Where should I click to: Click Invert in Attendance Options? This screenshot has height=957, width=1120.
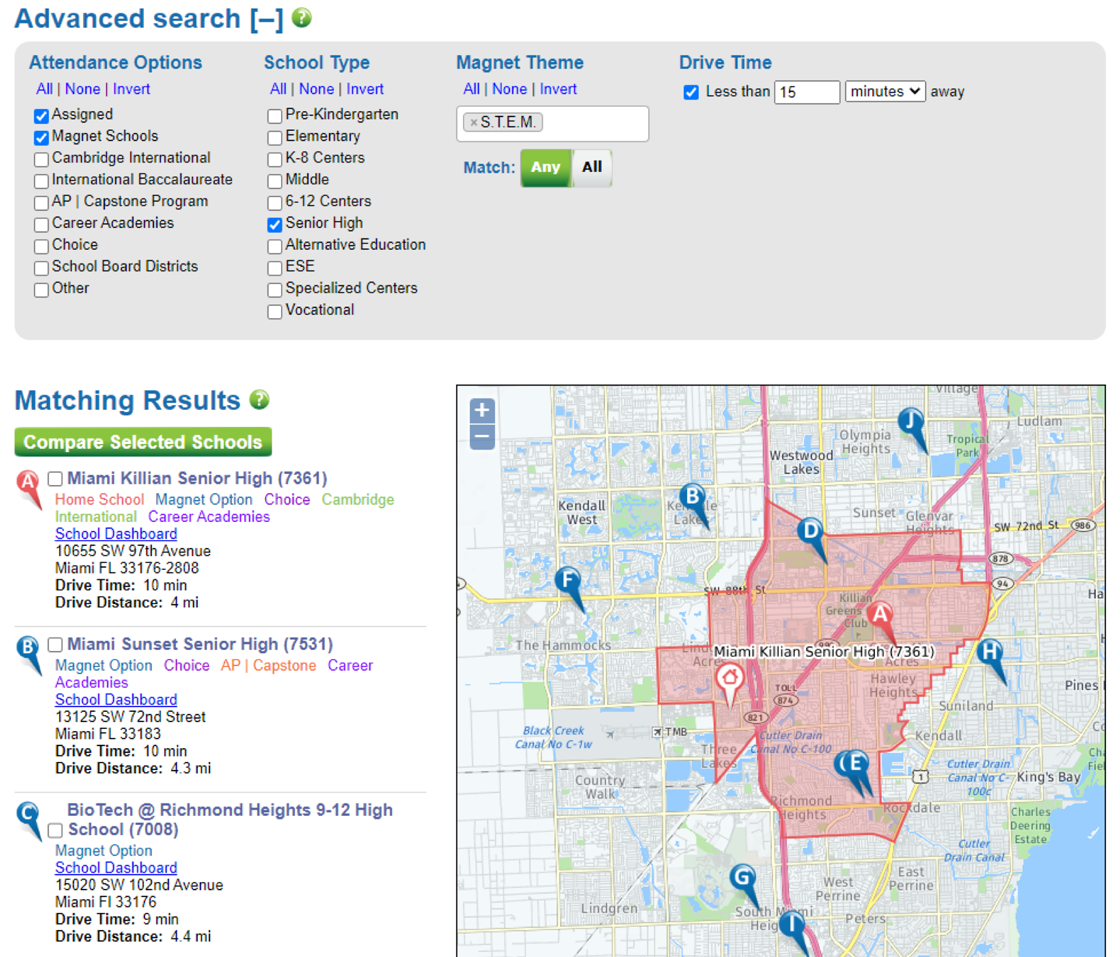[131, 89]
